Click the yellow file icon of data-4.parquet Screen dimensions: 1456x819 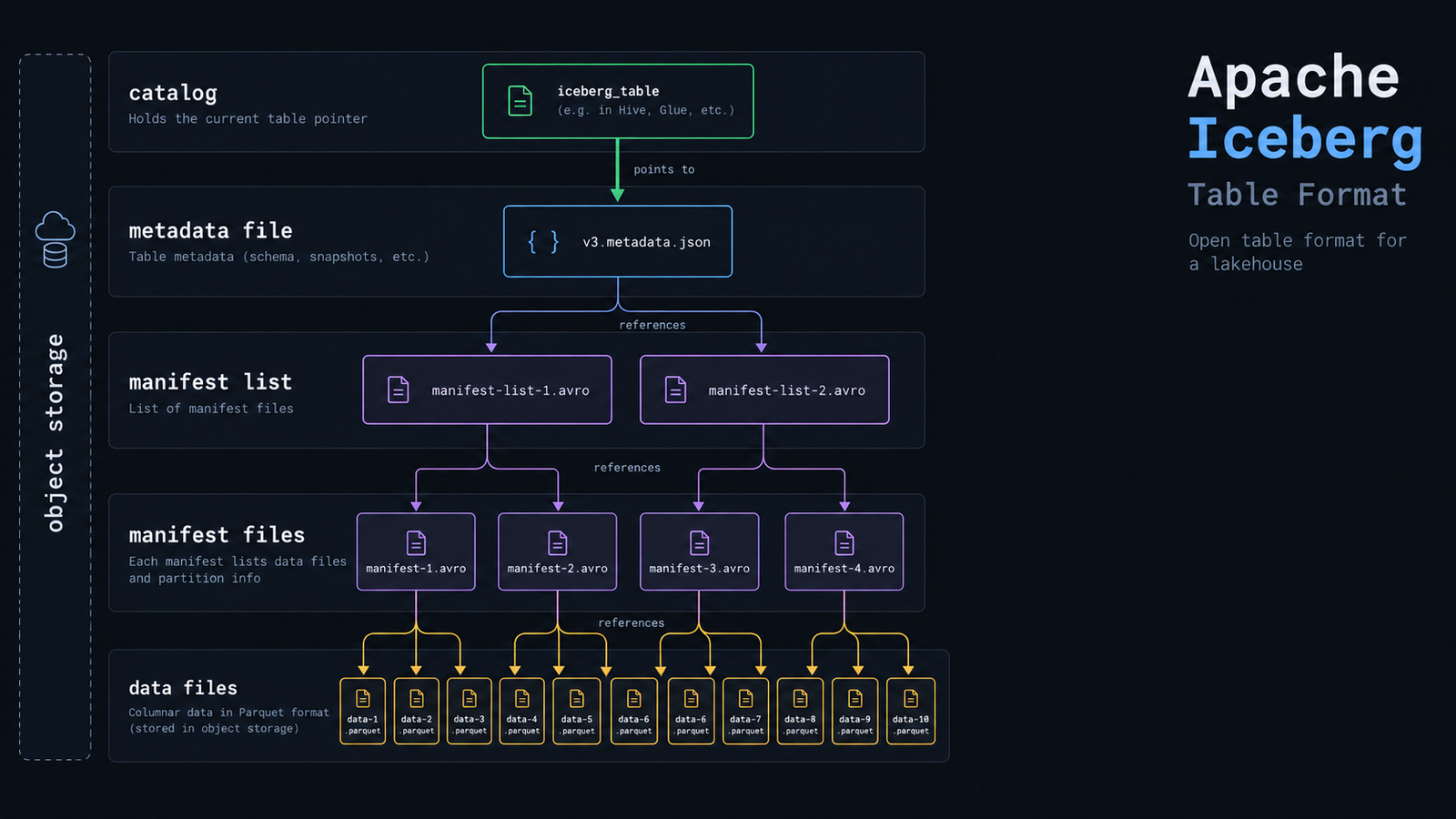522,698
